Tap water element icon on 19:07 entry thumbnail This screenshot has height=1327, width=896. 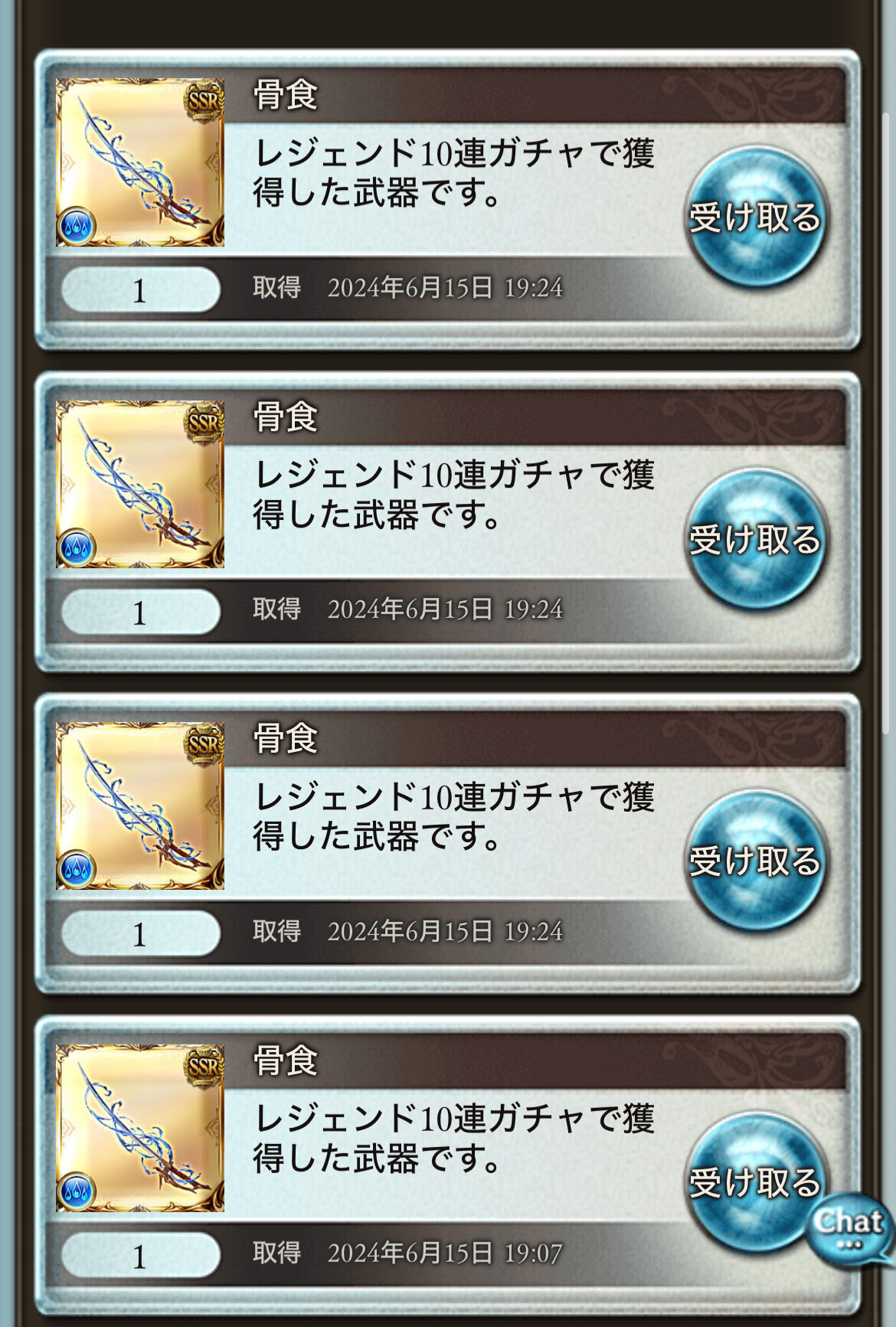pos(76,1191)
